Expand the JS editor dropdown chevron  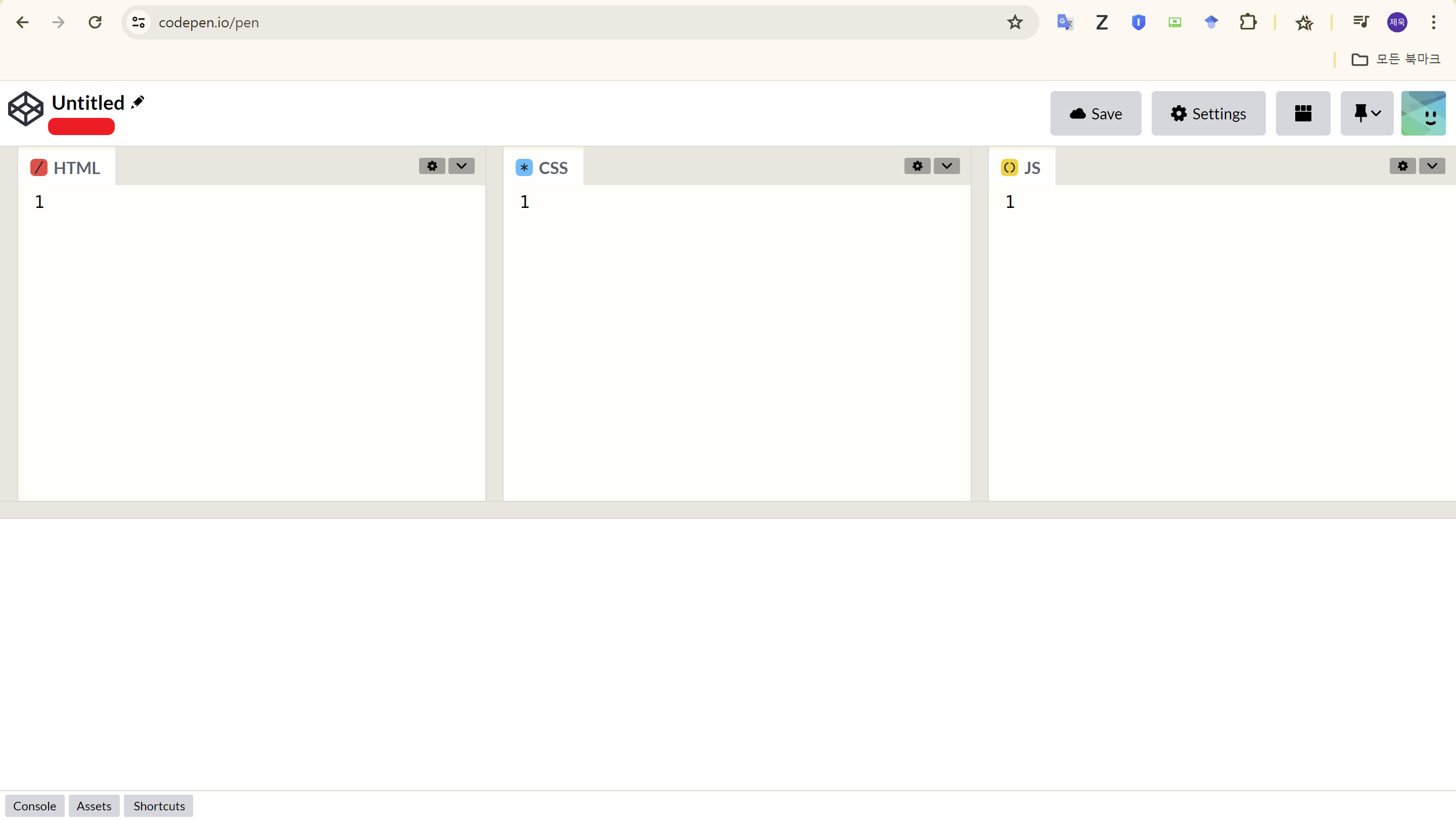1432,166
